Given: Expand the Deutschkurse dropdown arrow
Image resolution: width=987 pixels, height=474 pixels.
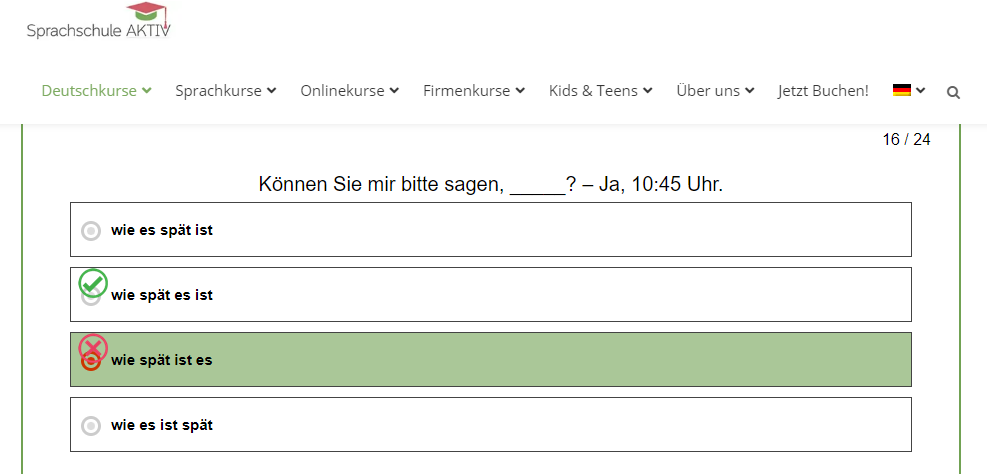Looking at the screenshot, I should [x=147, y=91].
